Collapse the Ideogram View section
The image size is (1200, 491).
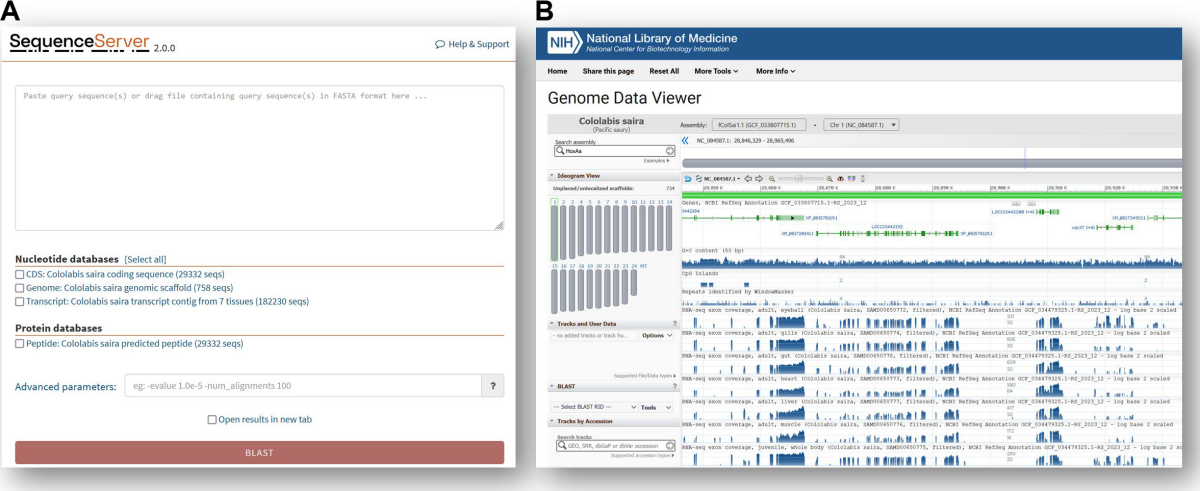coord(551,175)
